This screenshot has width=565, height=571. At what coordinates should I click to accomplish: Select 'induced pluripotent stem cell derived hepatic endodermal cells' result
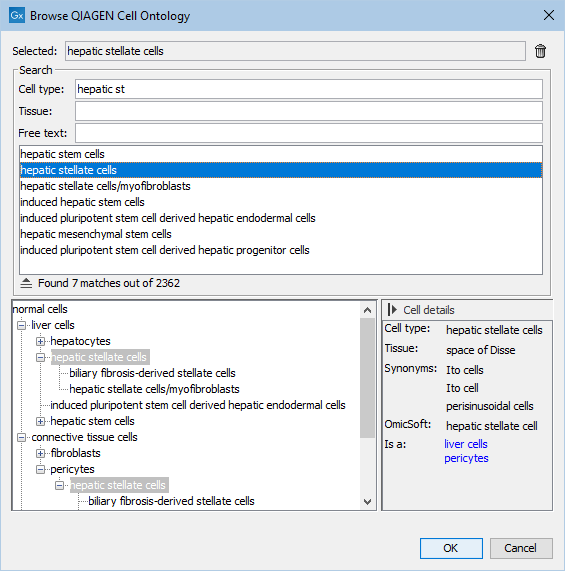281,218
